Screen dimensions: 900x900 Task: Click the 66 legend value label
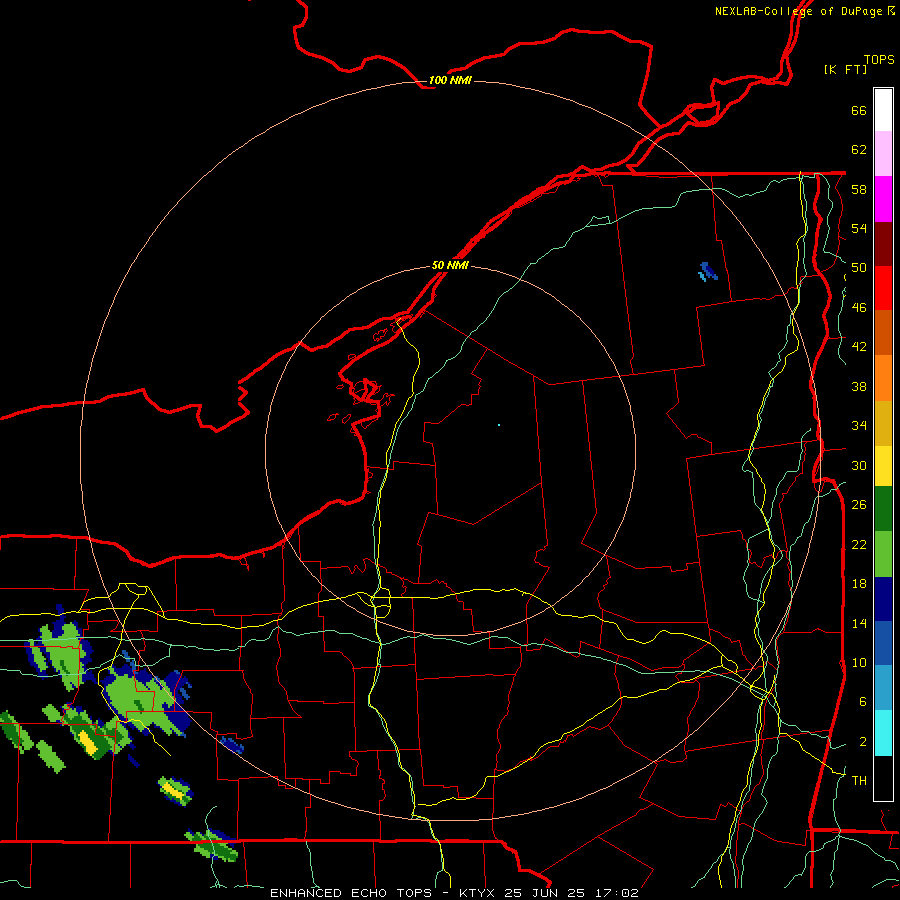pyautogui.click(x=859, y=111)
